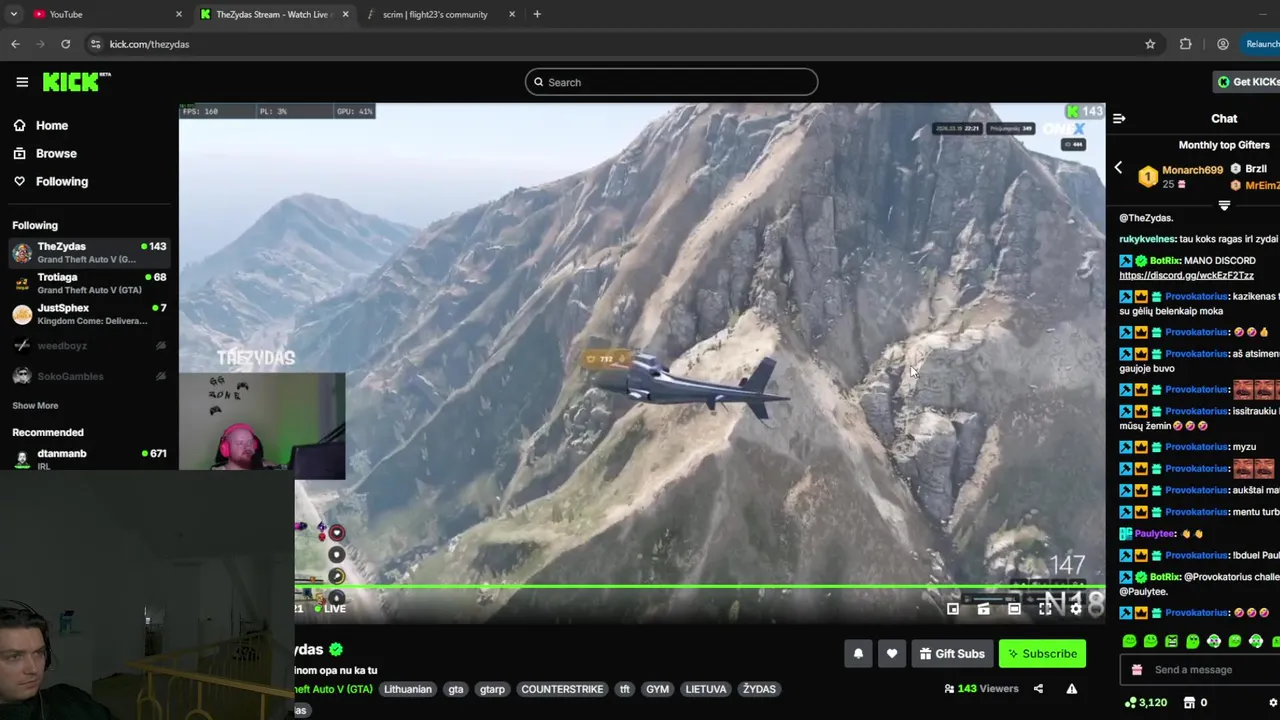
Task: Open the Browse page
Action: [x=44, y=153]
